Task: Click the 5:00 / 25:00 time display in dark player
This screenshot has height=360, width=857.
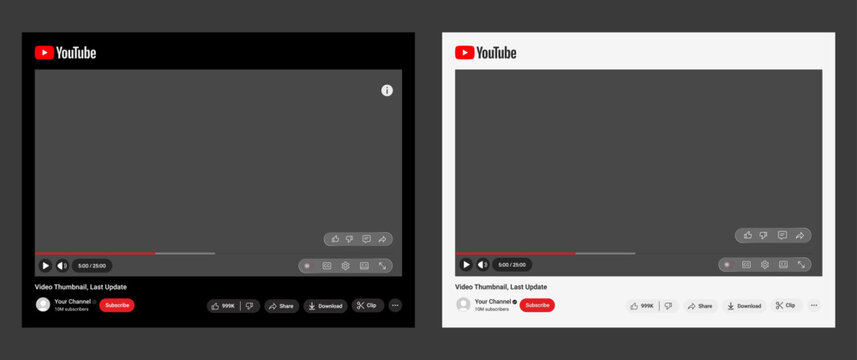Action: point(92,266)
